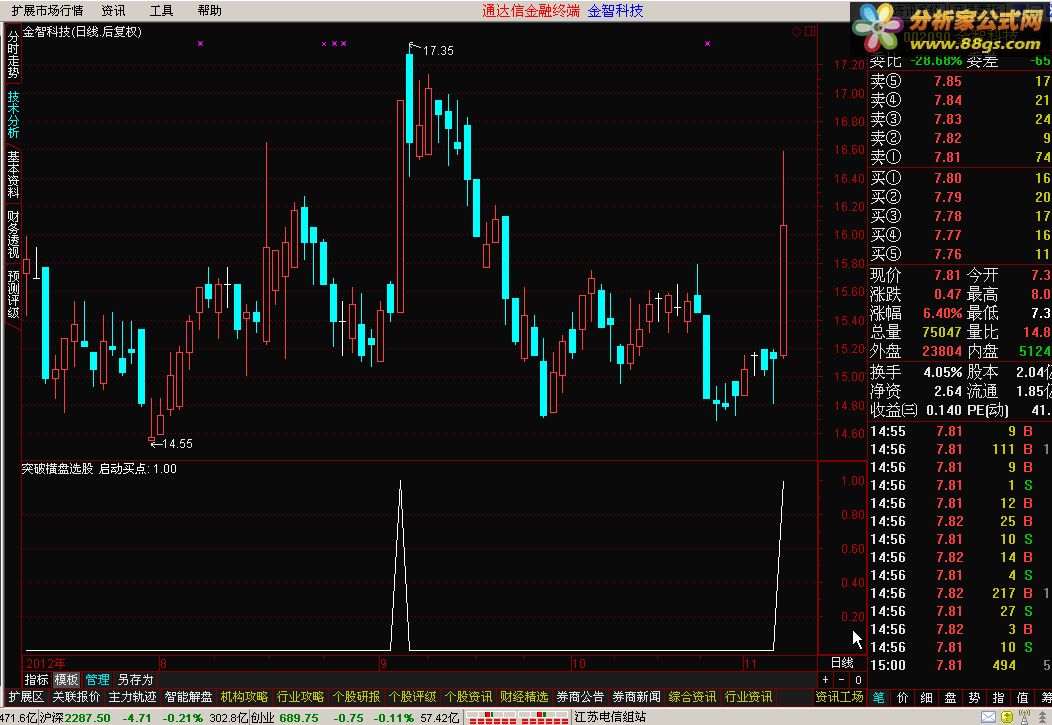Open the 券商公告 bottom tab
Viewport: 1052px width, 725px height.
click(580, 697)
